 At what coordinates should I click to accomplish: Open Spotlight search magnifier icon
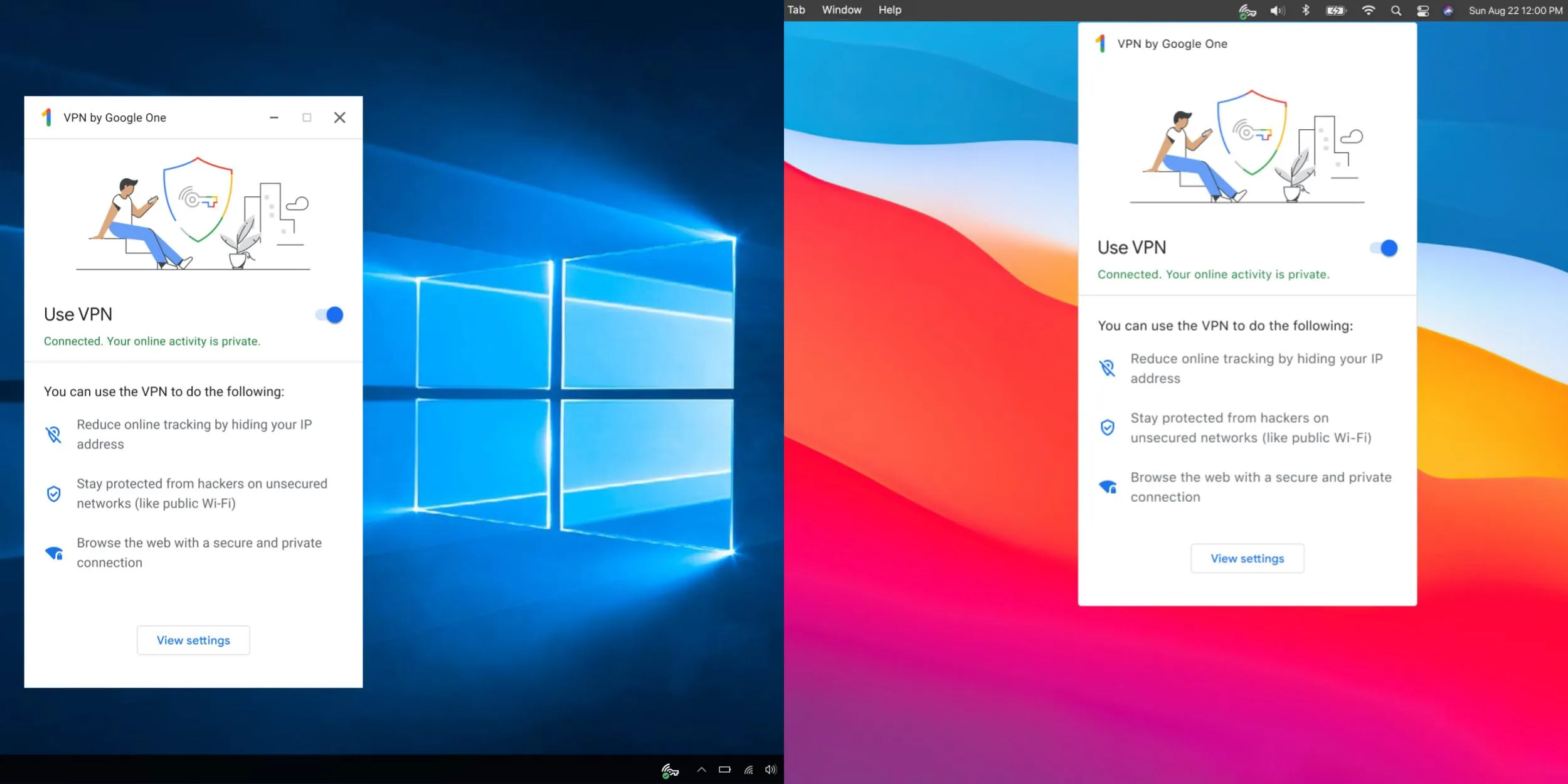1396,11
